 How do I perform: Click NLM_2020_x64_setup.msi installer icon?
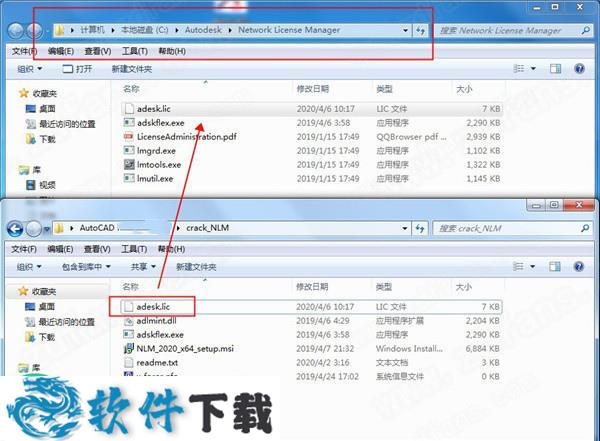pyautogui.click(x=128, y=349)
